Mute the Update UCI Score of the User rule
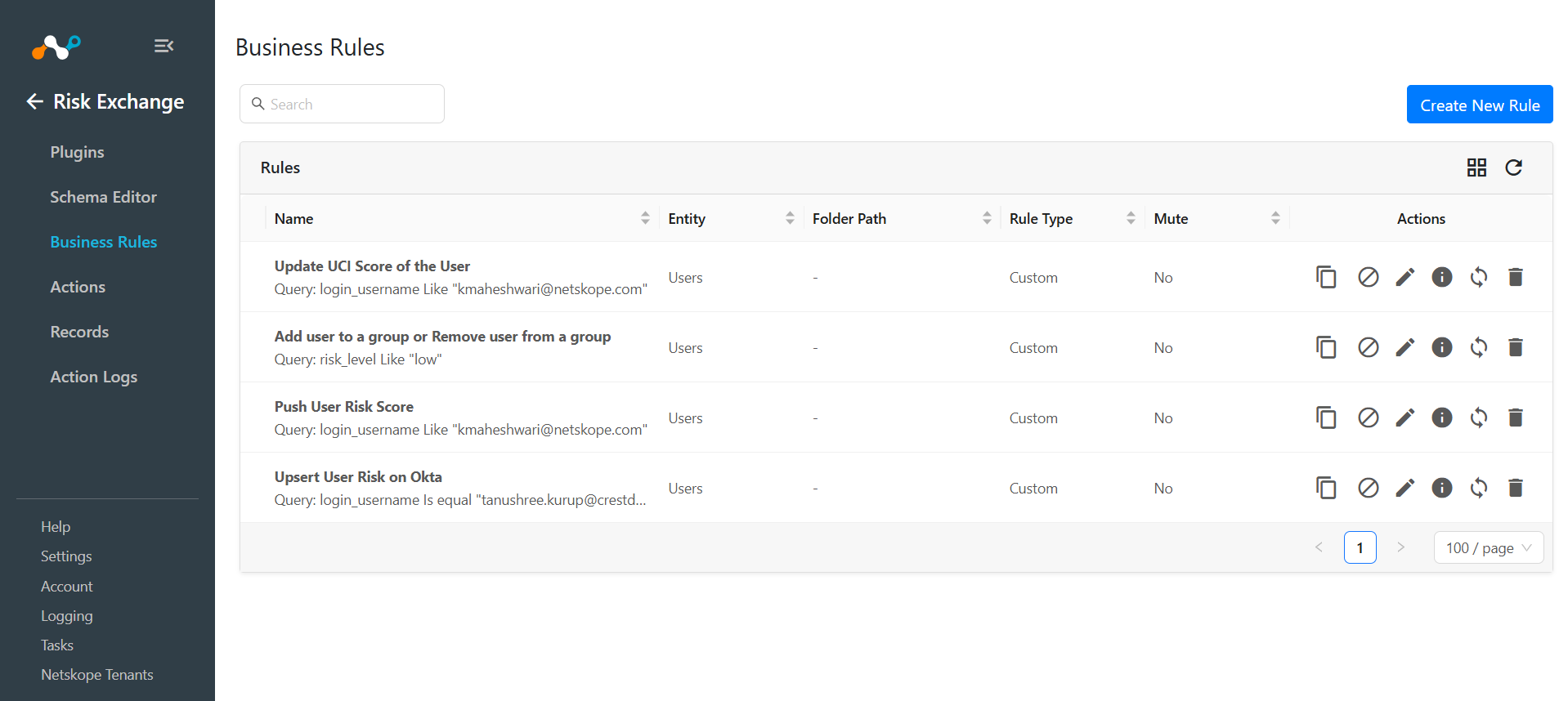Screen dimensions: 1568x701 (x=1369, y=277)
